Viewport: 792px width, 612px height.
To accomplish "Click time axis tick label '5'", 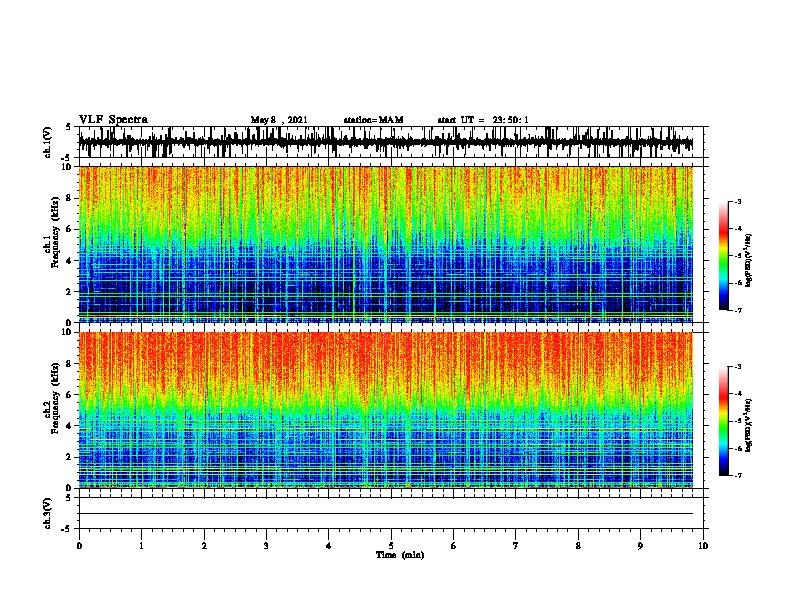I will [x=391, y=546].
